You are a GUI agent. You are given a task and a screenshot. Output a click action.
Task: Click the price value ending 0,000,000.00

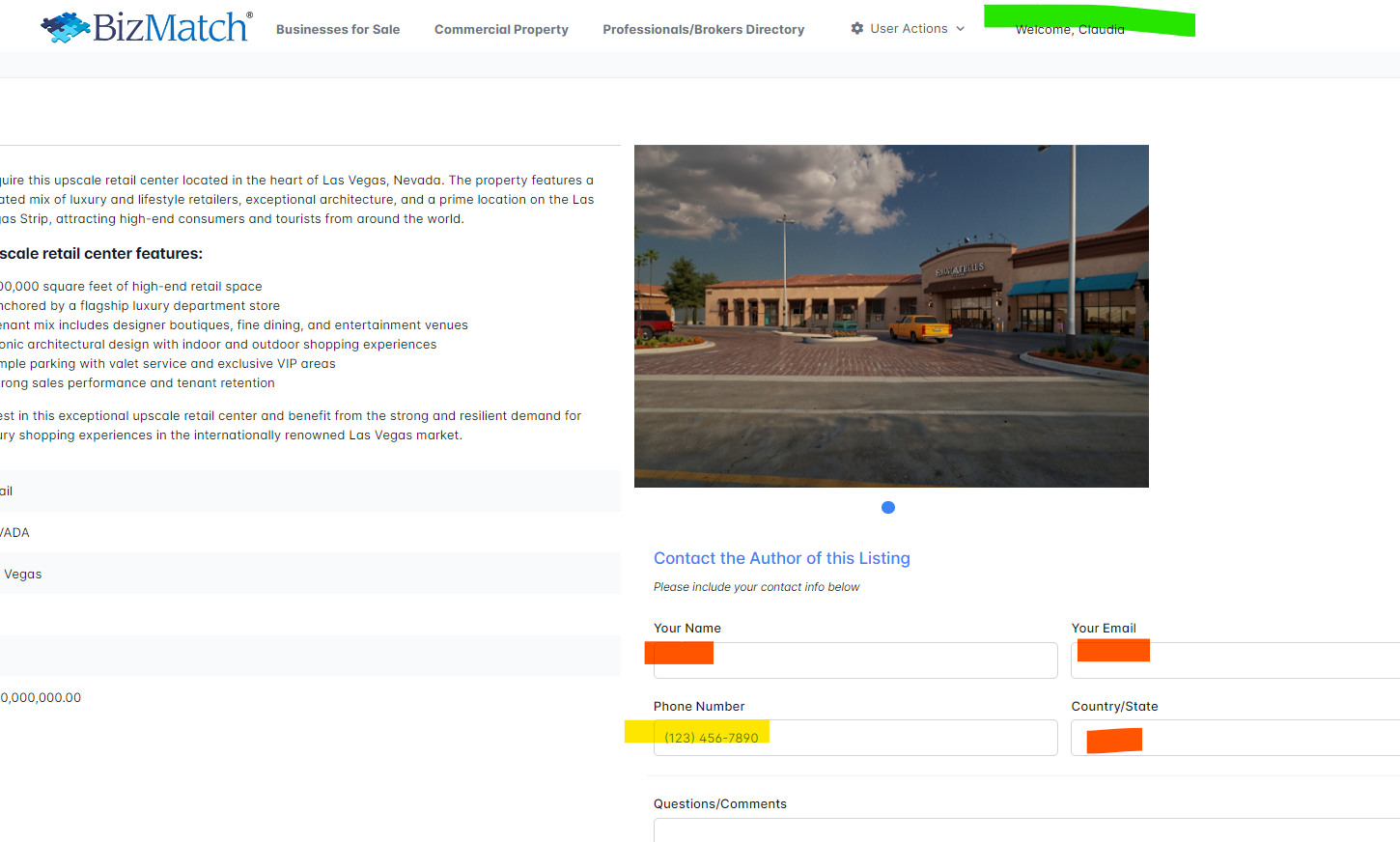tap(41, 698)
